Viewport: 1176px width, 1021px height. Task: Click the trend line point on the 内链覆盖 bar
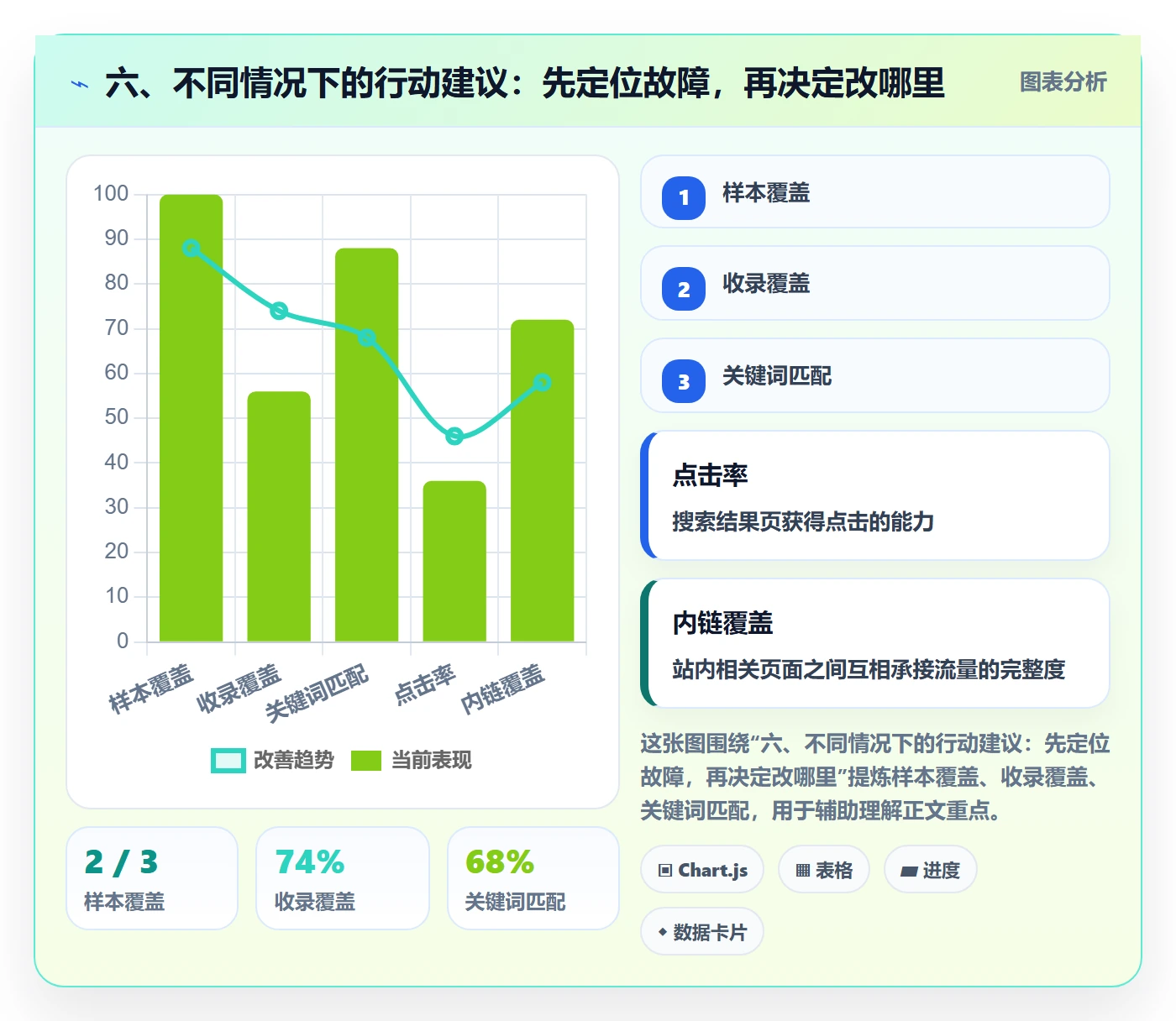[x=543, y=382]
